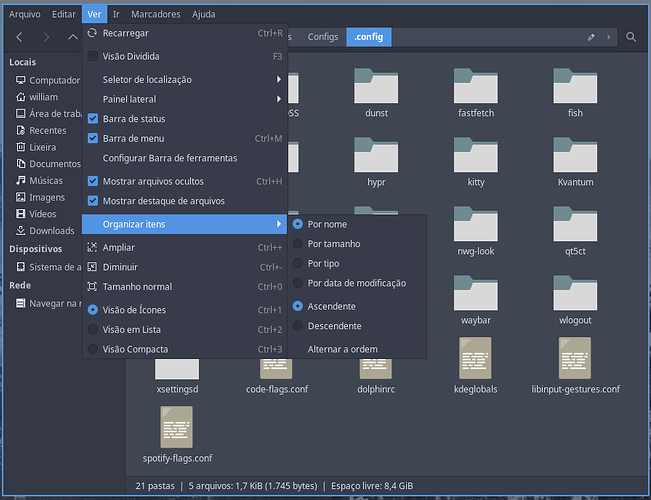Click Configurar Barra de ferramentas

coord(170,158)
